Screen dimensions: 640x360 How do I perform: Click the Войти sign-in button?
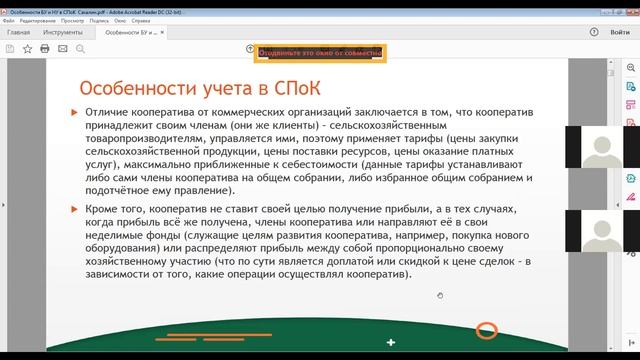pyautogui.click(x=620, y=32)
